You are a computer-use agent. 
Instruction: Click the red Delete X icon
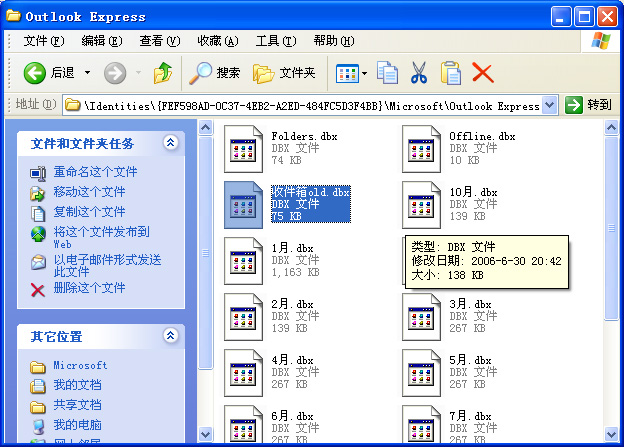point(483,73)
